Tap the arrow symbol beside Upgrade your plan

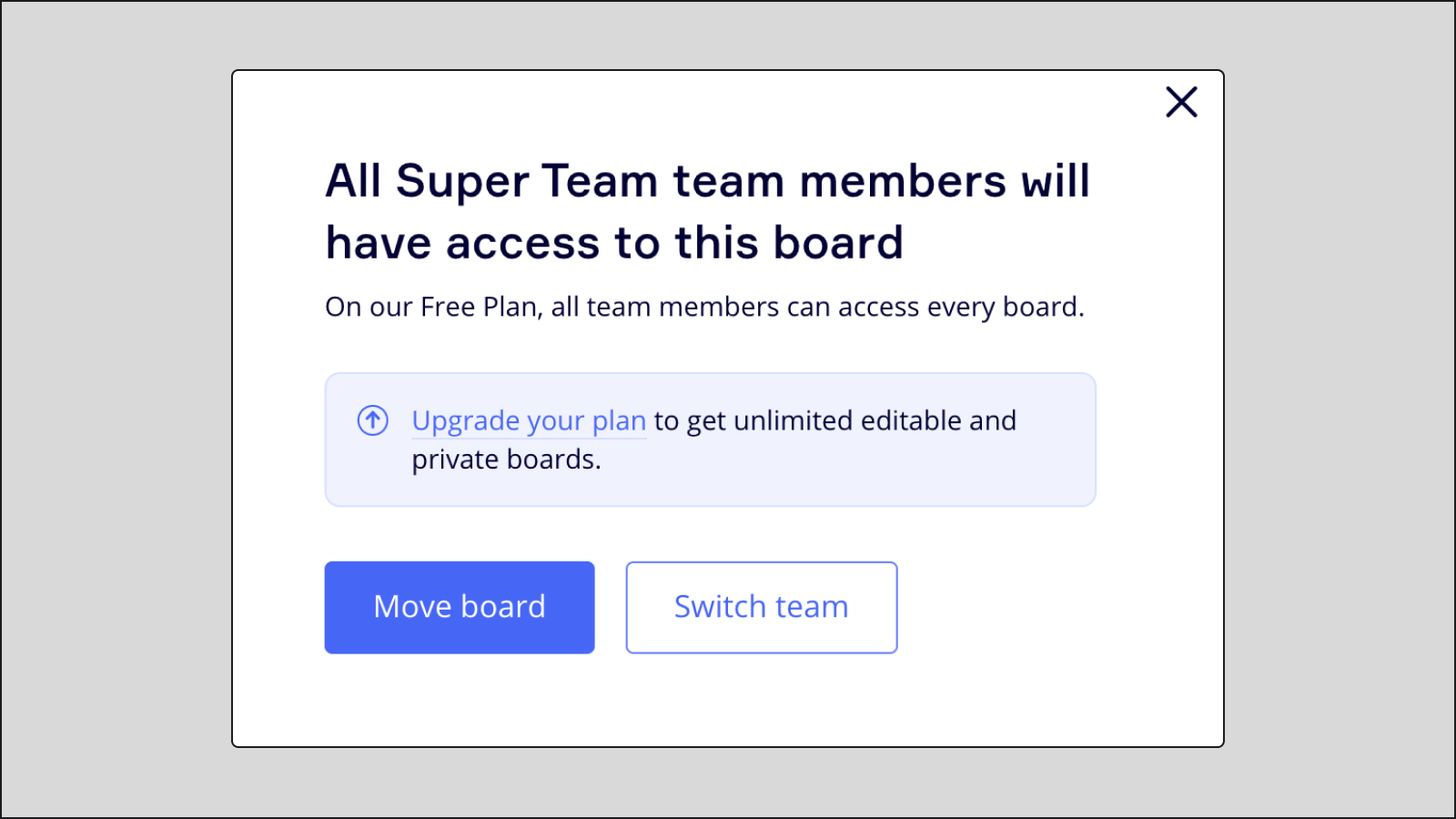tap(371, 420)
